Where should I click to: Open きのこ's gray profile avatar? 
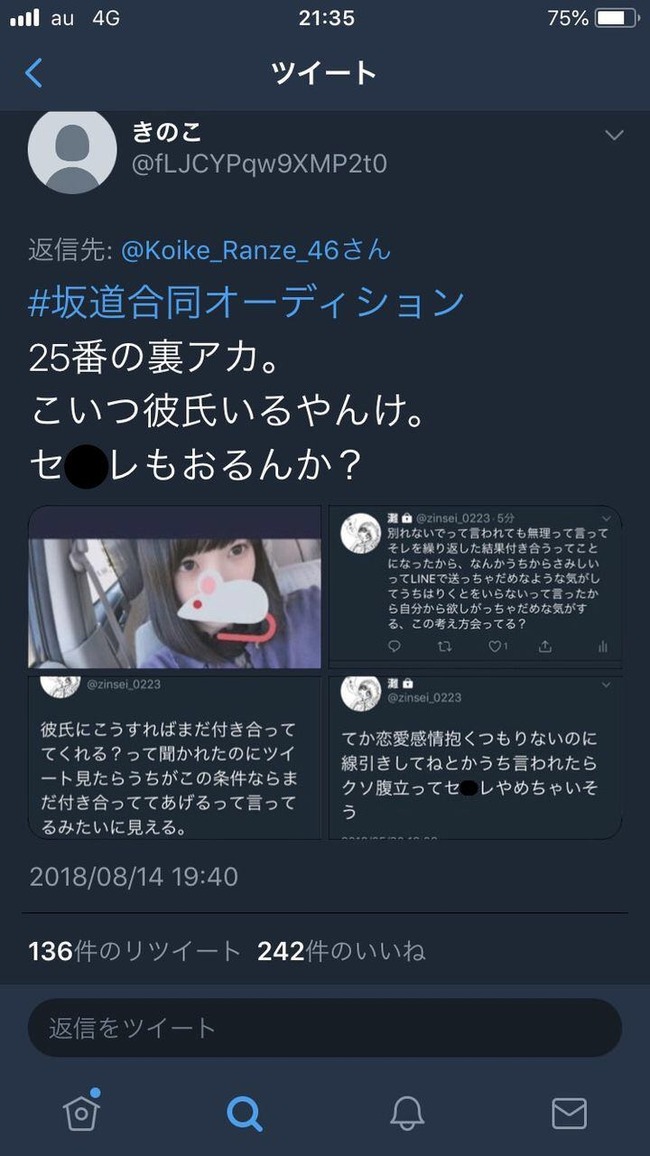point(72,153)
